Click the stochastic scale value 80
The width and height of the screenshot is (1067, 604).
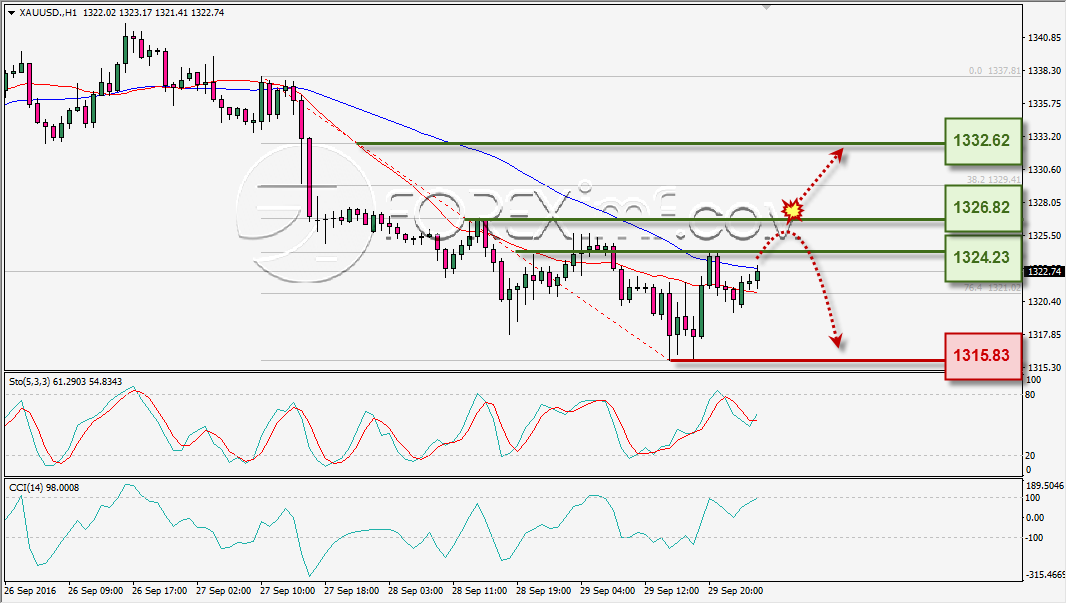[1031, 395]
